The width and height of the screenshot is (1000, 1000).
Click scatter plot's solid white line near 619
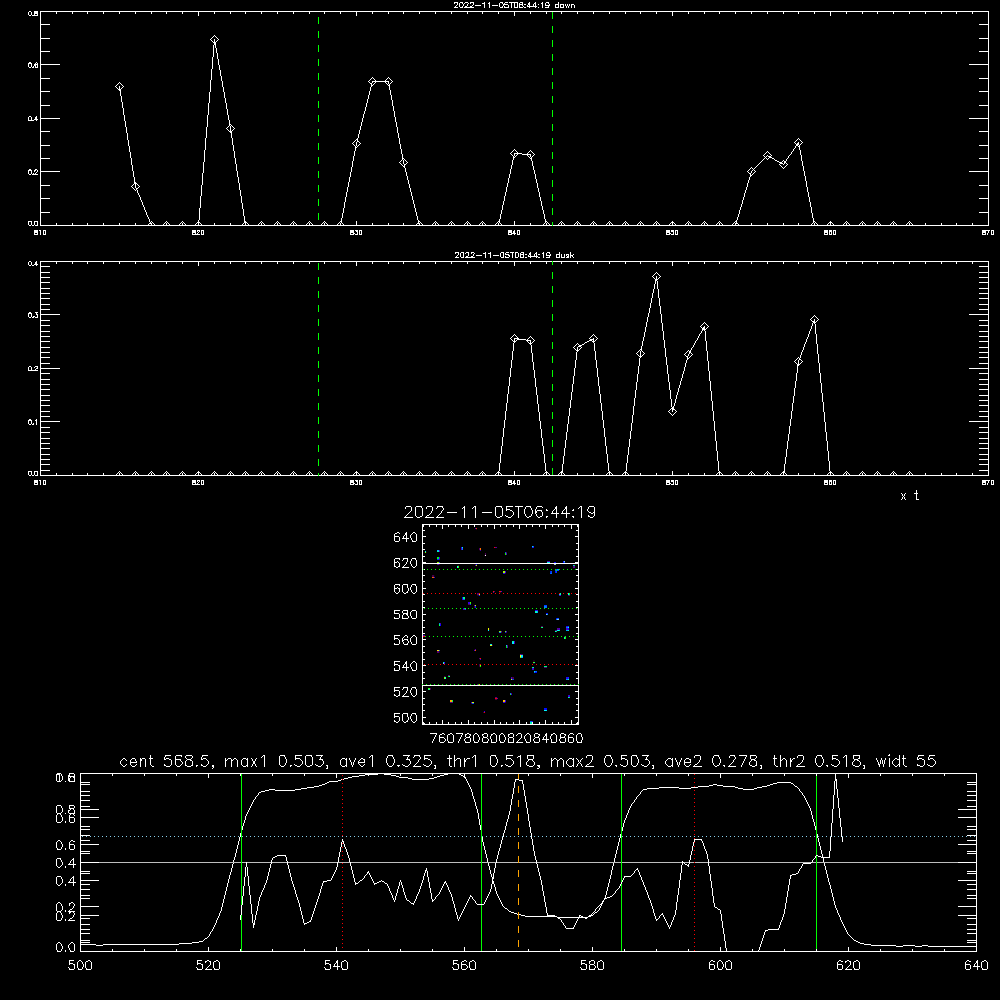pyautogui.click(x=500, y=563)
